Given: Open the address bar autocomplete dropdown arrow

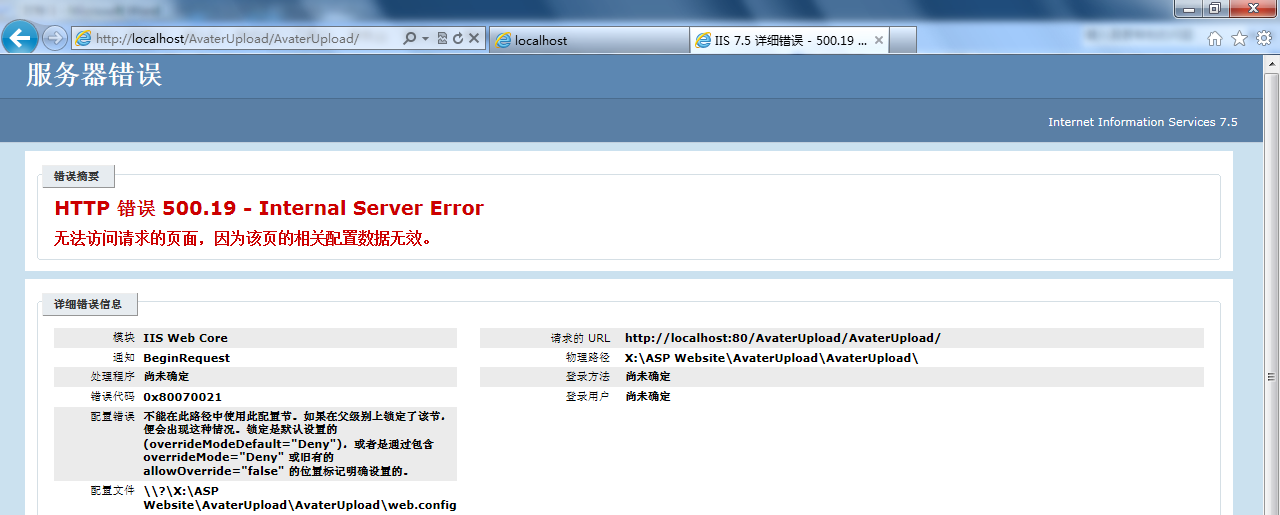Looking at the screenshot, I should point(425,39).
